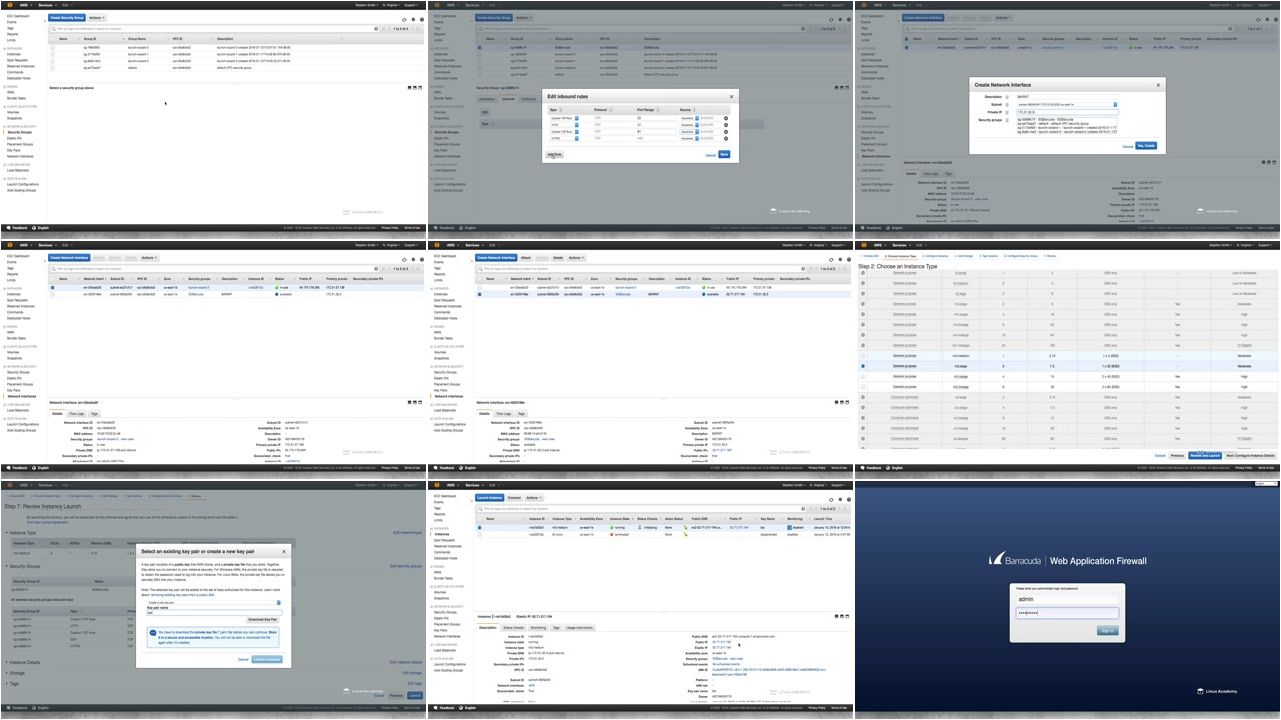Viewport: 1281px width, 720px height.
Task: Untick the selected BARWF network interface row
Action: click(479, 294)
